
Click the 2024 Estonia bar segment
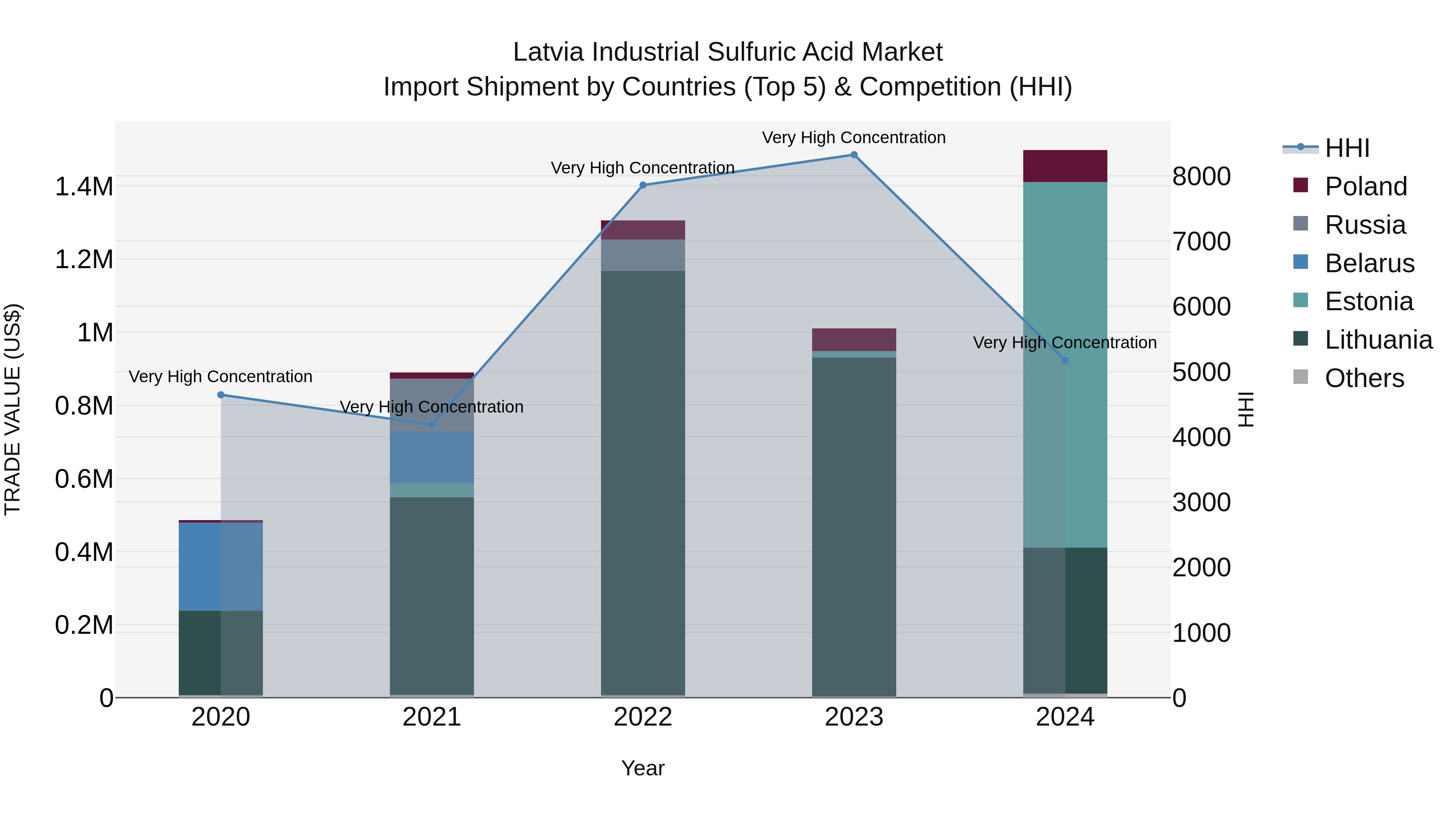(x=1065, y=365)
